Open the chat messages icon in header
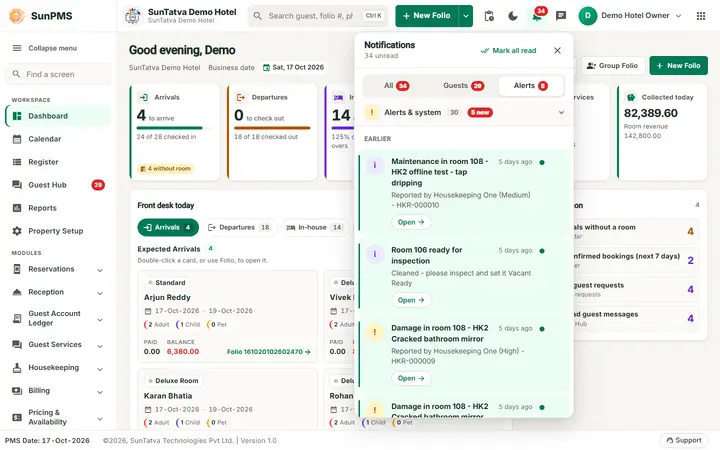 point(561,16)
